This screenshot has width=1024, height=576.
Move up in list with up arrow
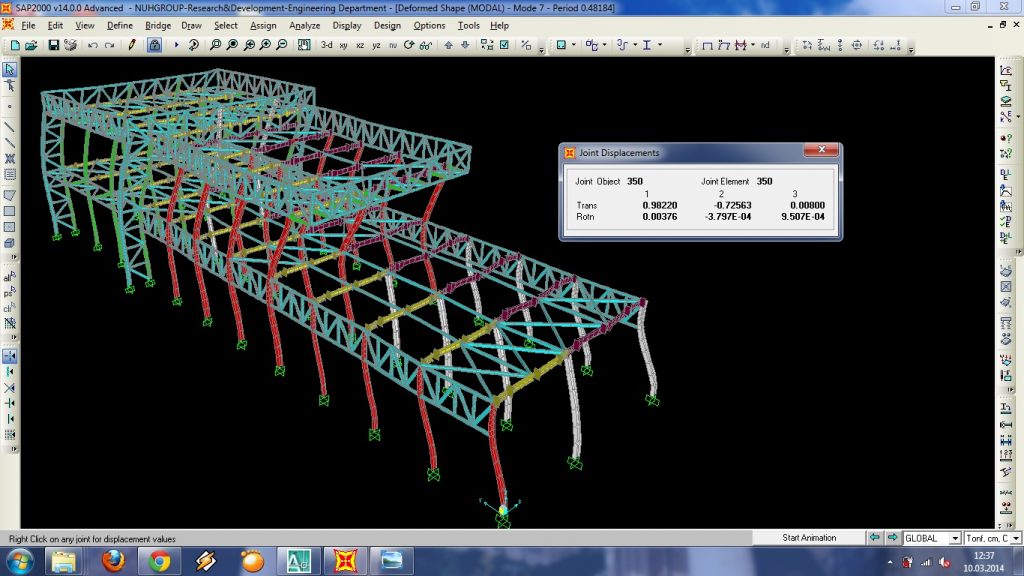tap(448, 45)
